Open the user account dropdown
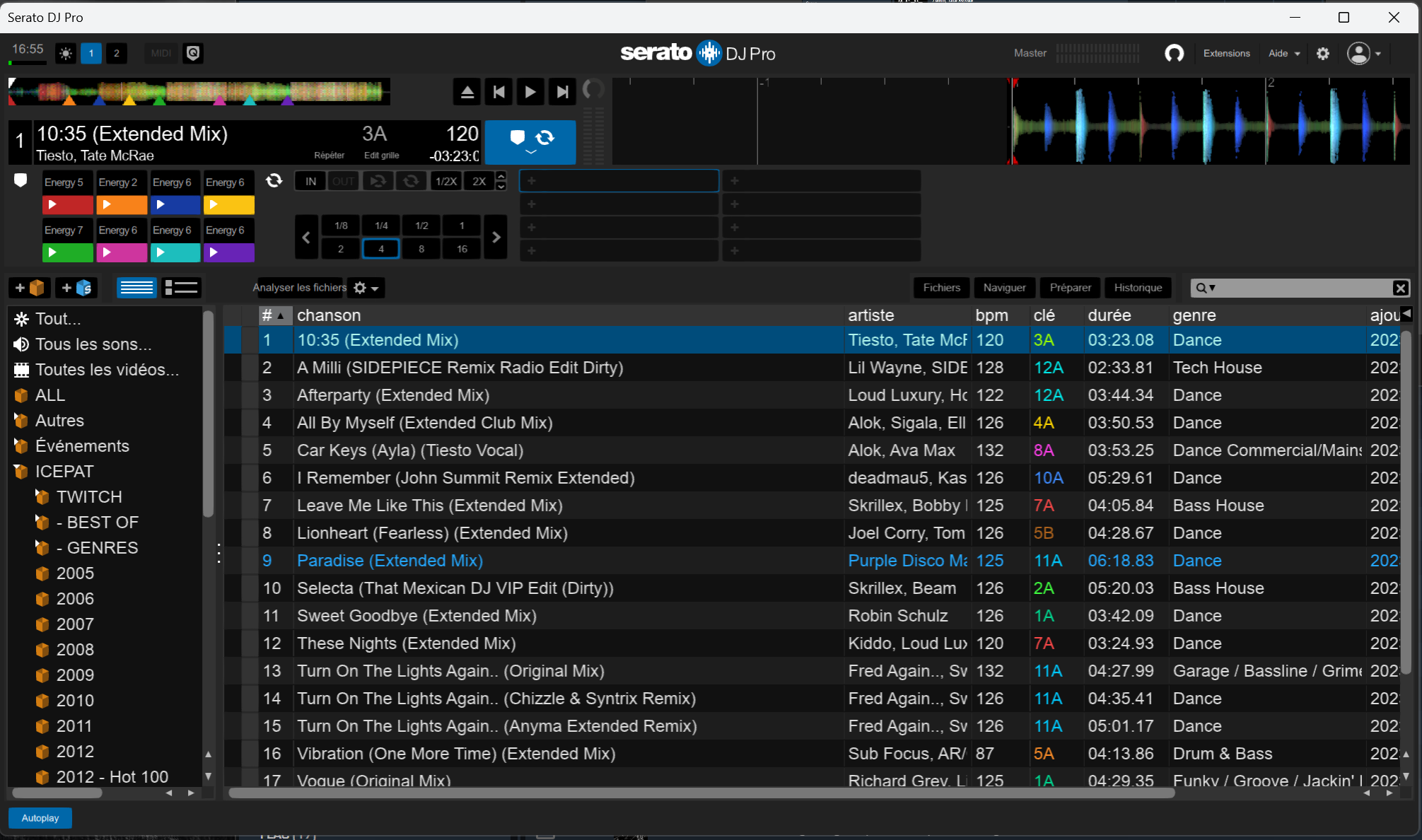The image size is (1422, 840). (1365, 54)
